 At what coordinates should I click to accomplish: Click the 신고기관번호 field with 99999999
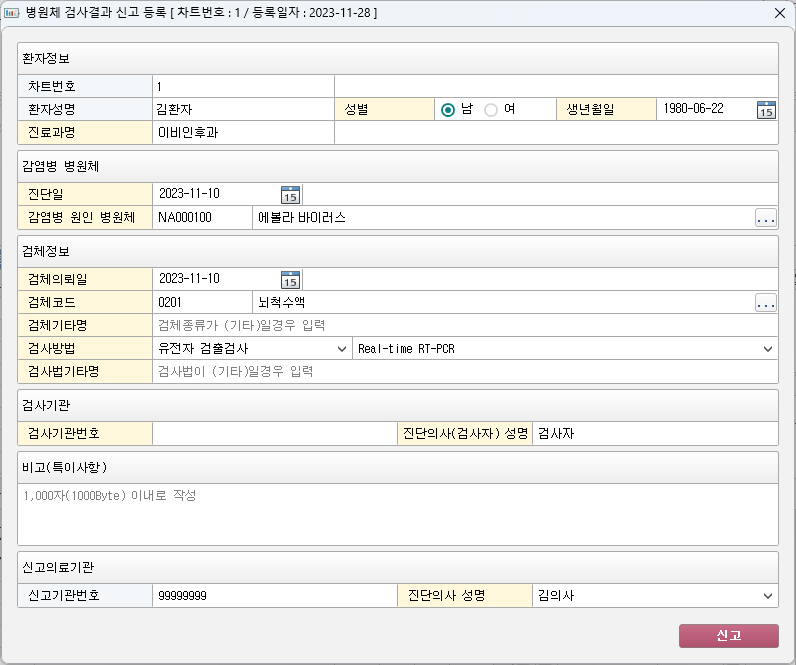click(274, 596)
